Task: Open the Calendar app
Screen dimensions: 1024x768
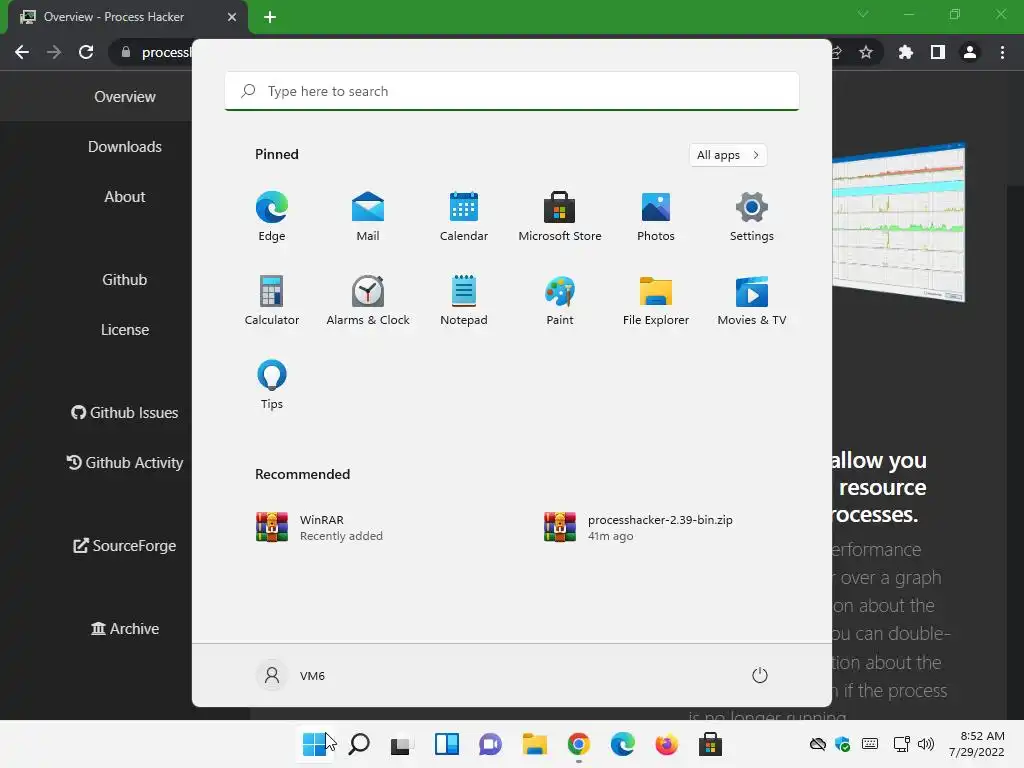Action: 464,216
